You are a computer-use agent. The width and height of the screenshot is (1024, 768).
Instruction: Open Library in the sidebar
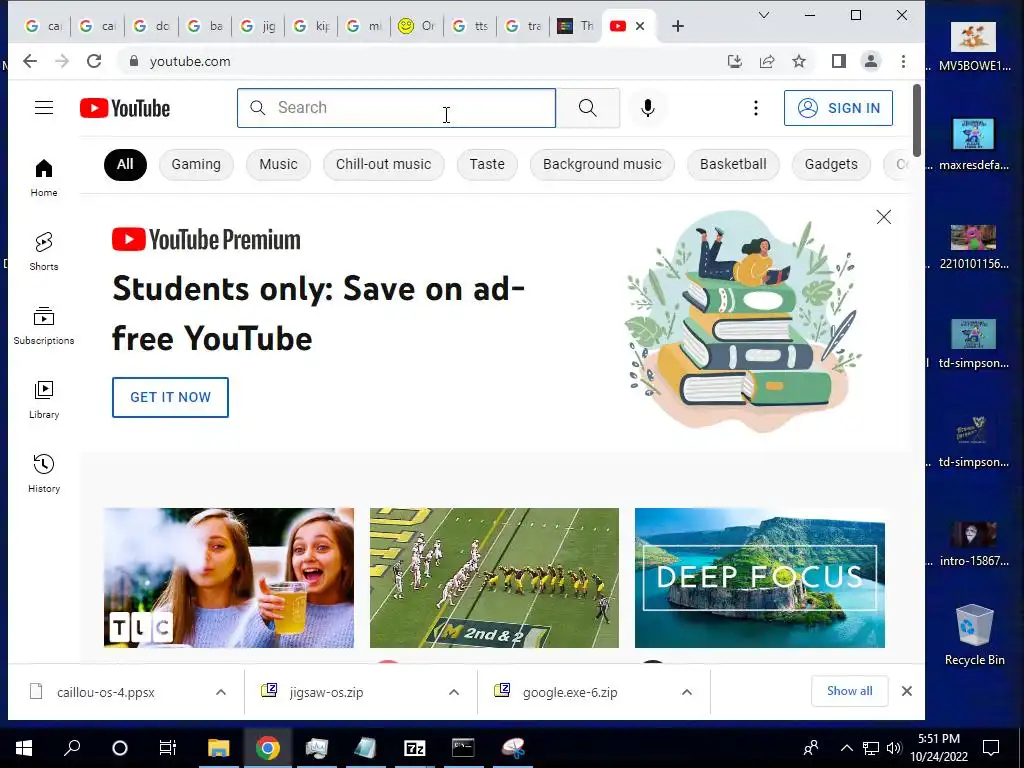tap(44, 400)
